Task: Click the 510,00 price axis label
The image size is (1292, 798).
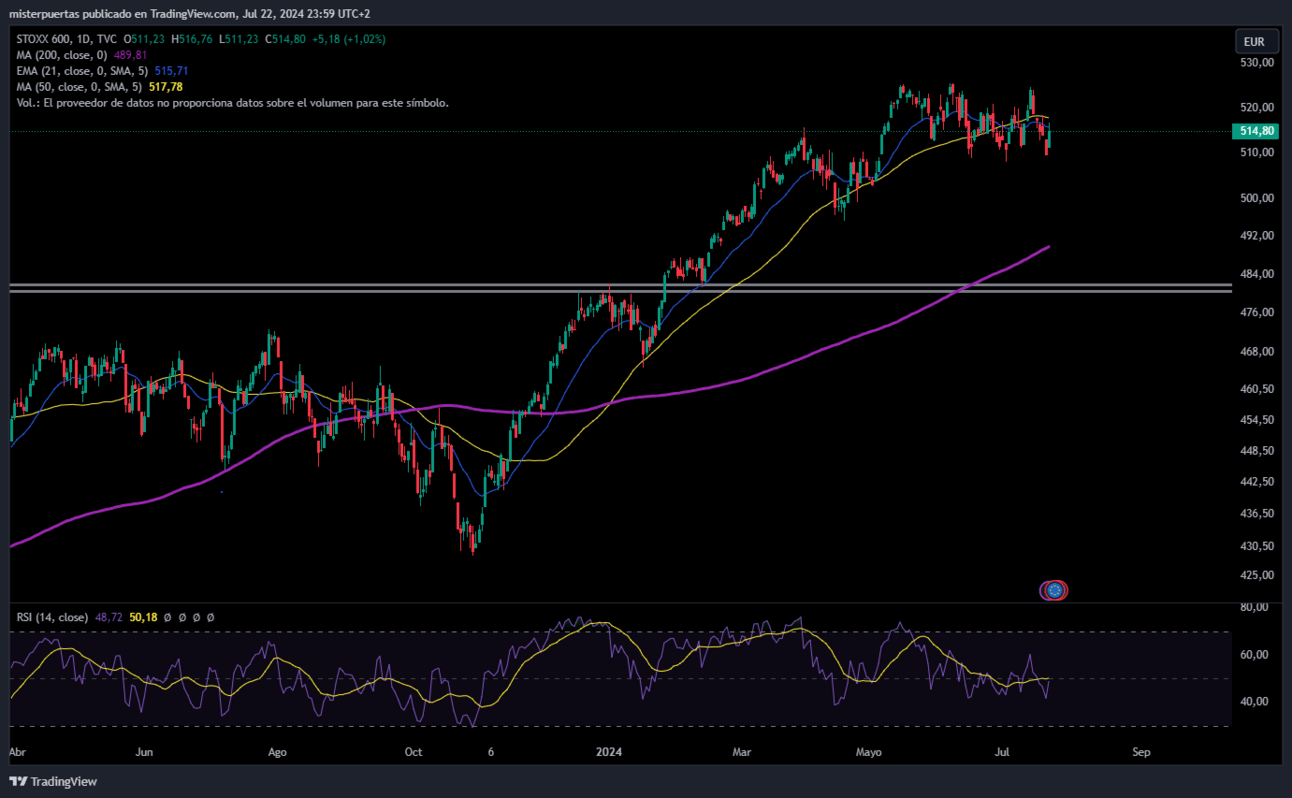Action: [1257, 153]
